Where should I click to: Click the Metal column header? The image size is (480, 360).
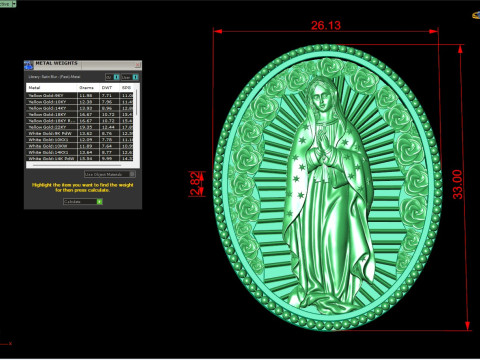[52, 88]
